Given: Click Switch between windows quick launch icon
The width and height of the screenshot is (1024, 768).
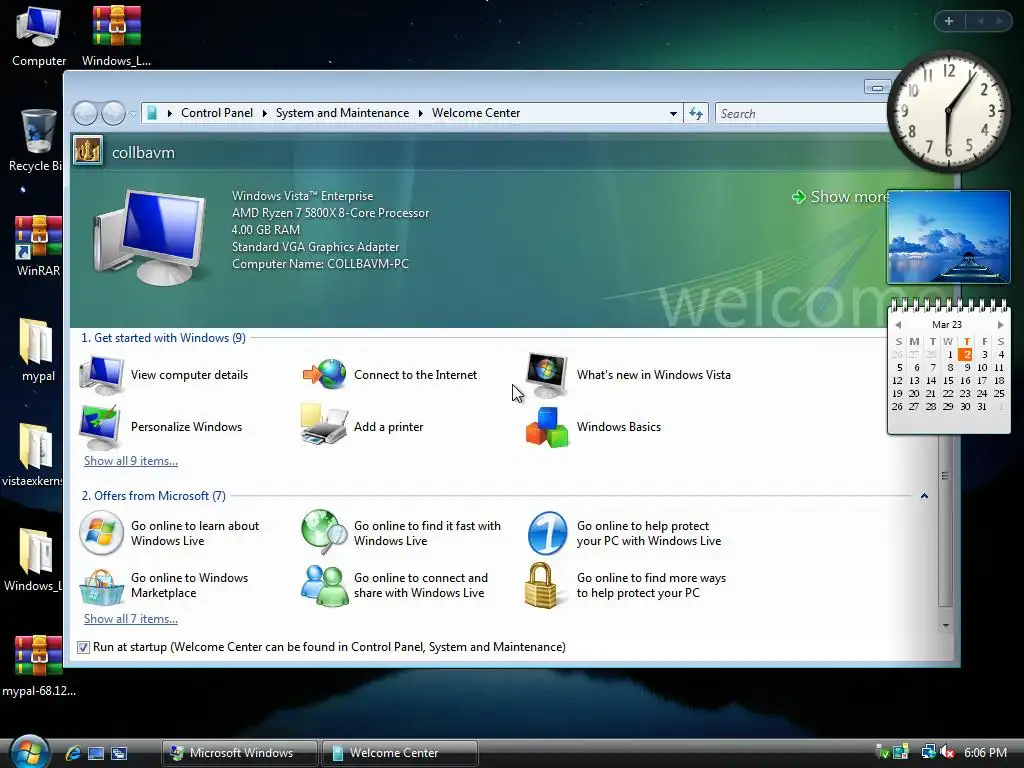Looking at the screenshot, I should click(119, 753).
